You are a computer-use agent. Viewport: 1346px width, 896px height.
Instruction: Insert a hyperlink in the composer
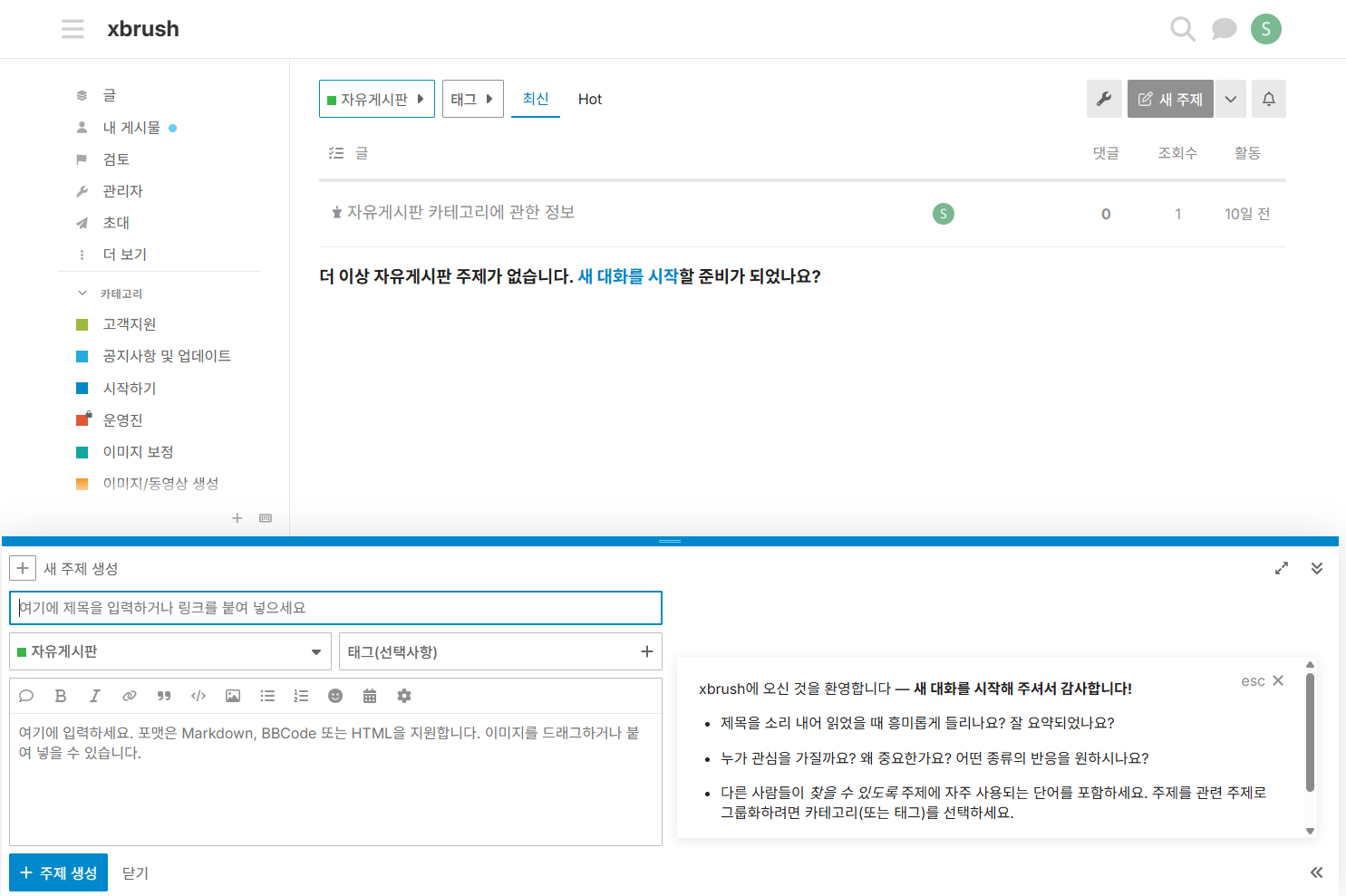(x=129, y=695)
